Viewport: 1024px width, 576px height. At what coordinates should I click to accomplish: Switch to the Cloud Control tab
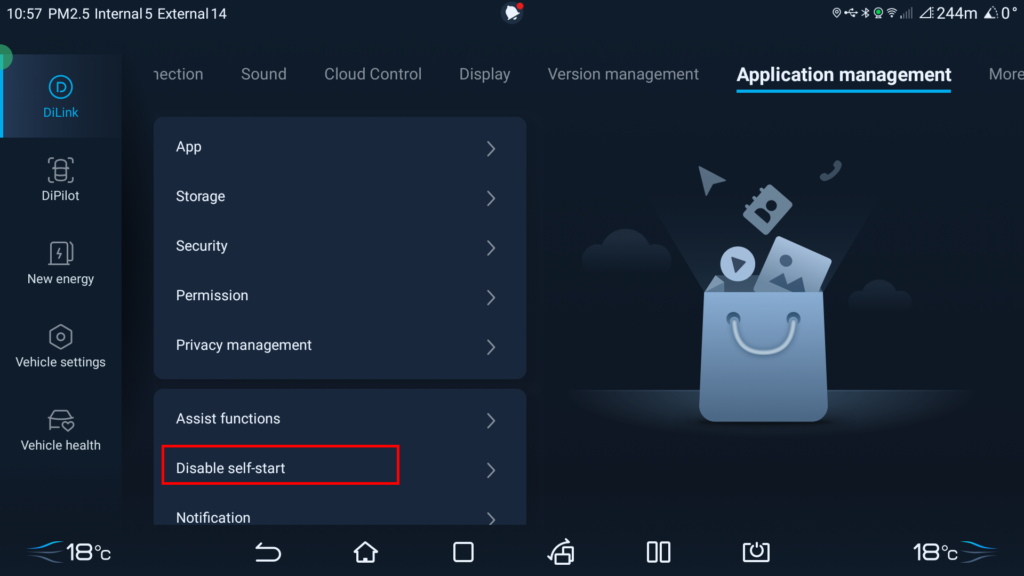point(373,74)
